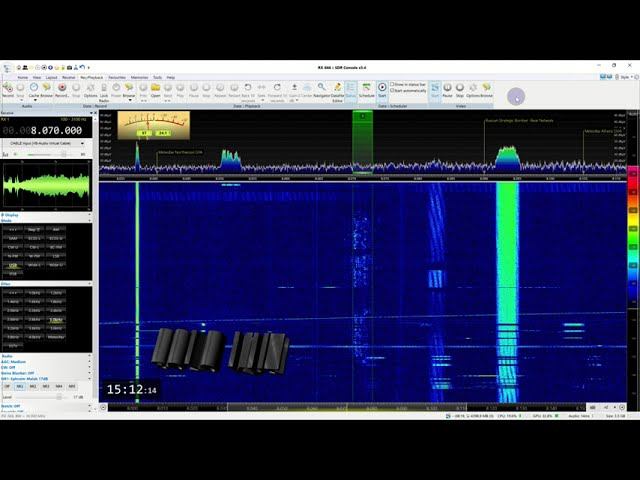Open the Receive ribbon tab
640x480 pixels.
coord(69,77)
